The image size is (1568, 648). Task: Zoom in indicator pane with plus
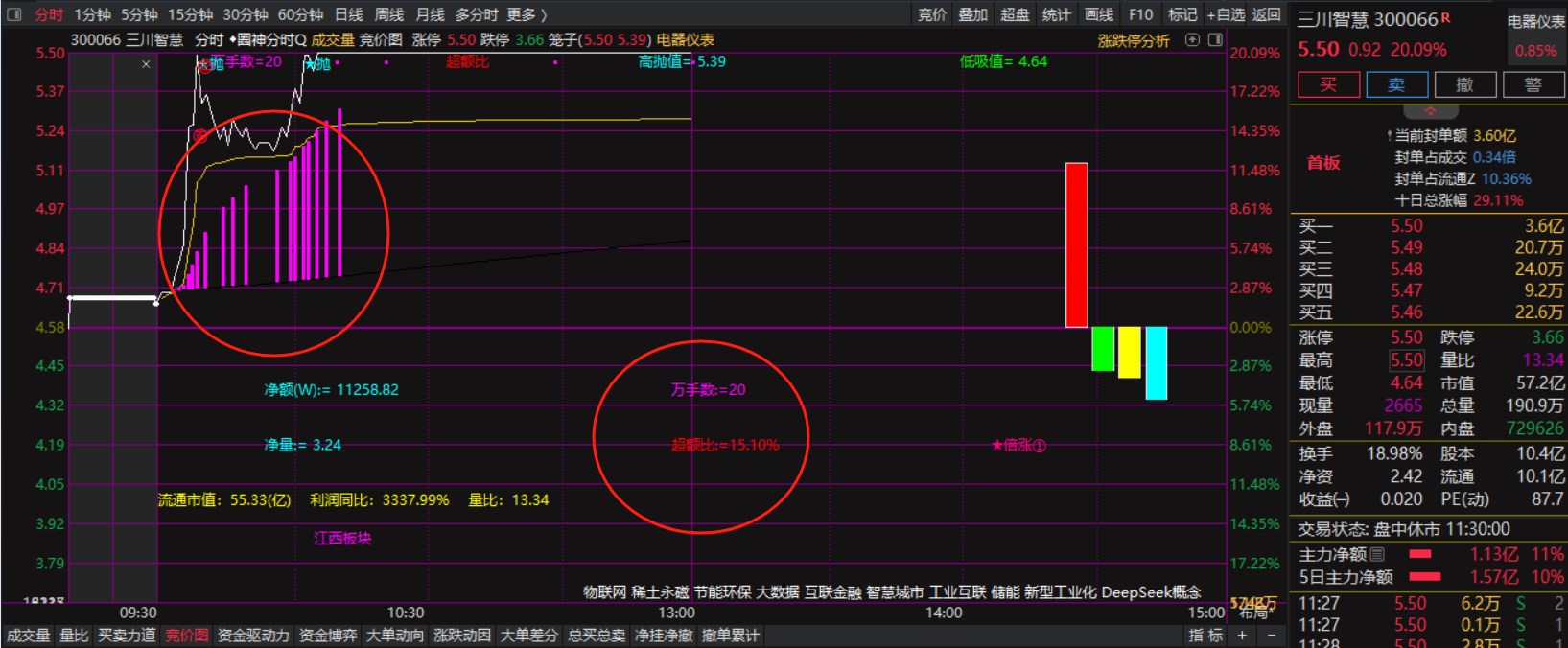1242,636
